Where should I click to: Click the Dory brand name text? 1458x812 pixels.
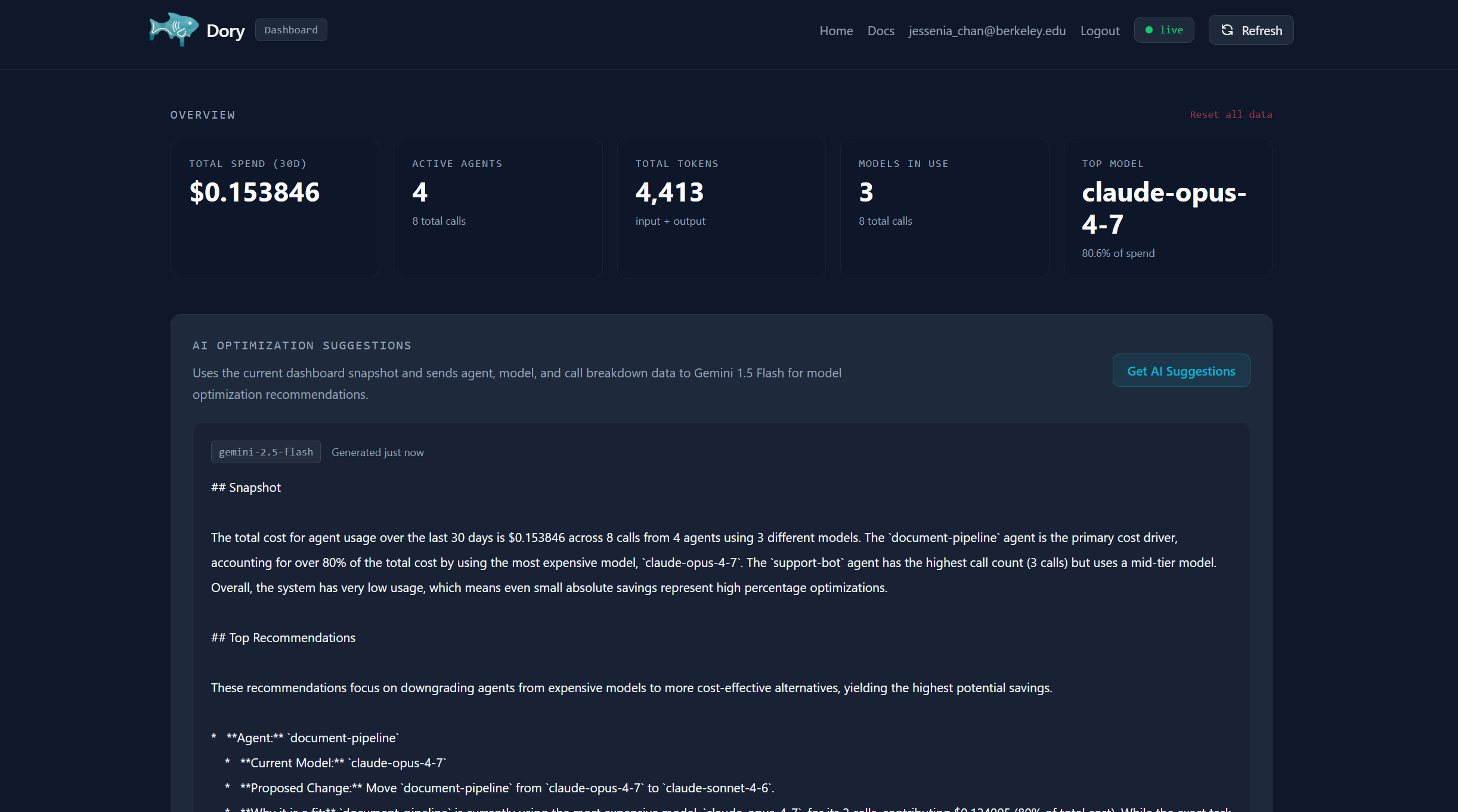click(x=225, y=31)
